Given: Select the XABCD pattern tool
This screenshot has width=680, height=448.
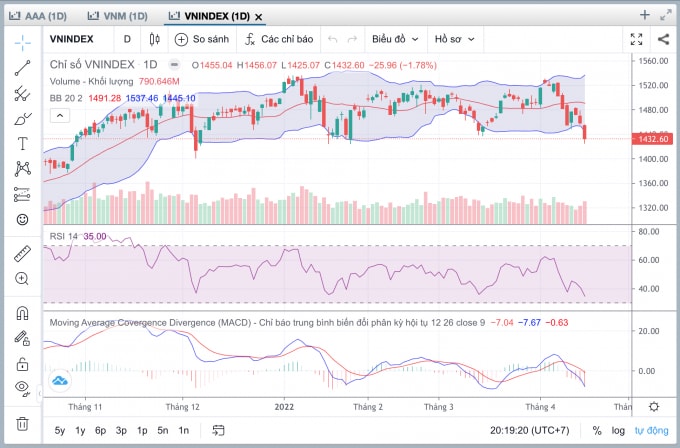Looking at the screenshot, I should pos(23,169).
